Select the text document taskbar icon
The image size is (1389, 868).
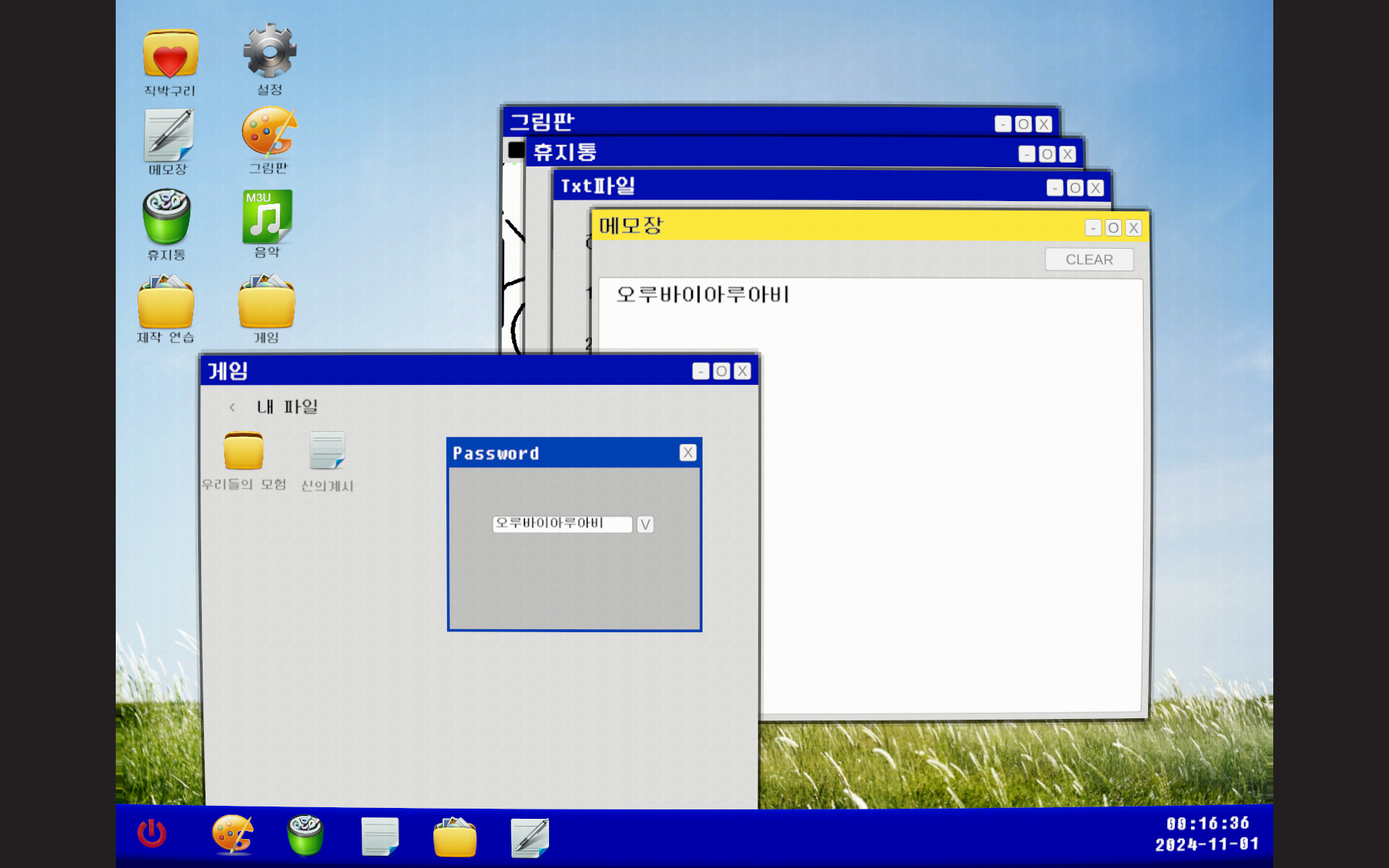tap(380, 837)
